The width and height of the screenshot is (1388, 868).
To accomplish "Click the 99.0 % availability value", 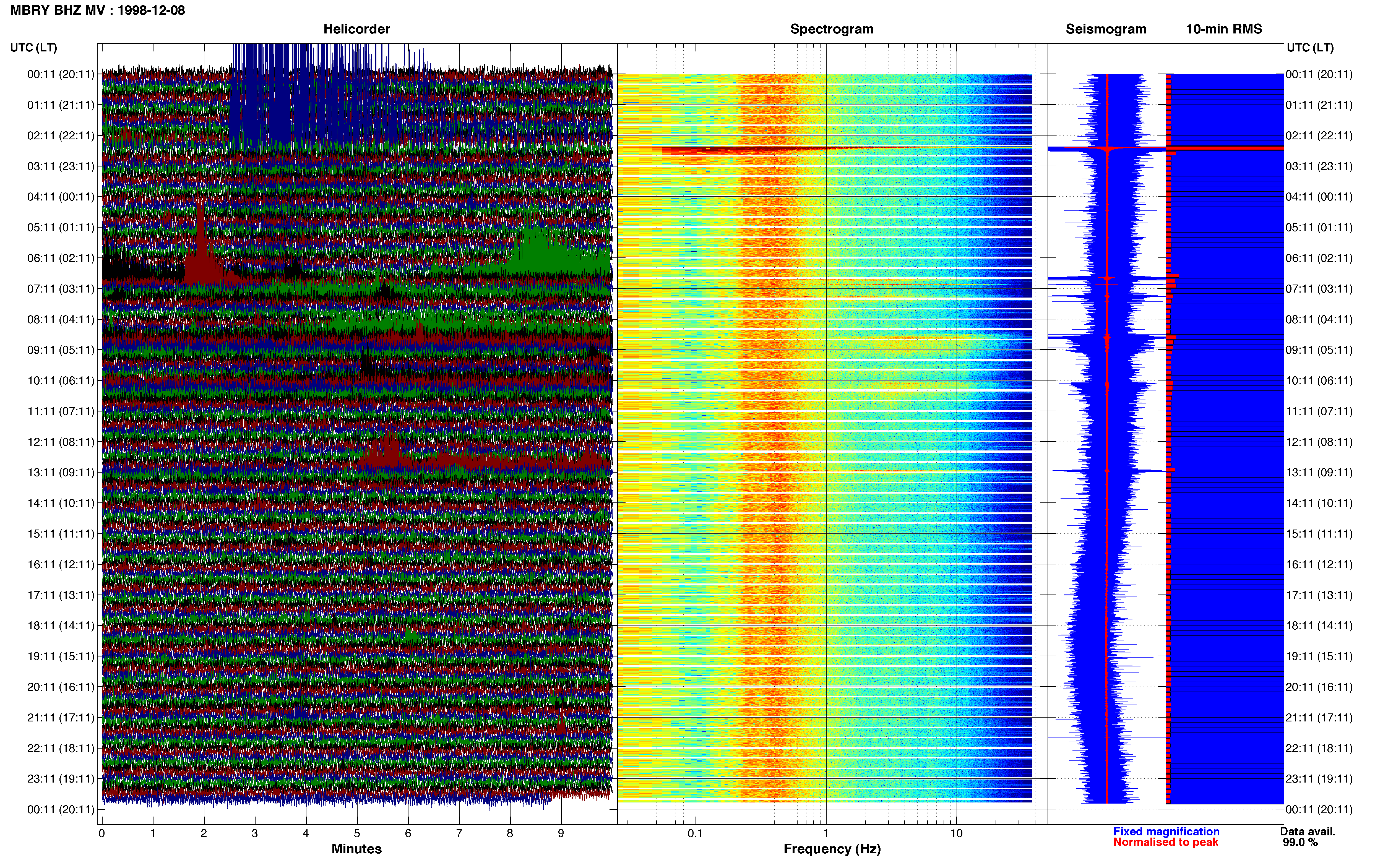I will pos(1300,842).
